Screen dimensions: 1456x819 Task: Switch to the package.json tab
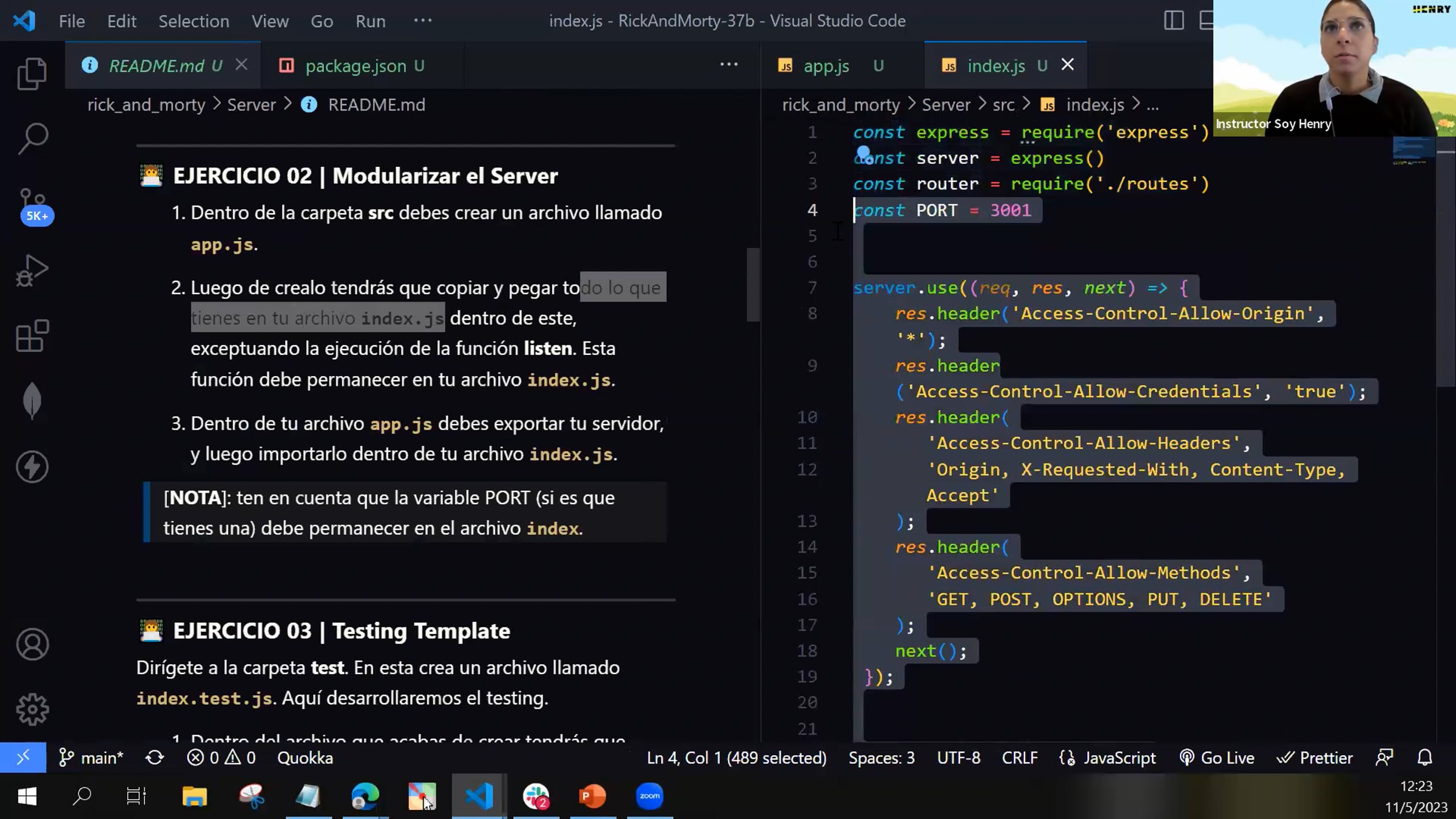coord(355,66)
